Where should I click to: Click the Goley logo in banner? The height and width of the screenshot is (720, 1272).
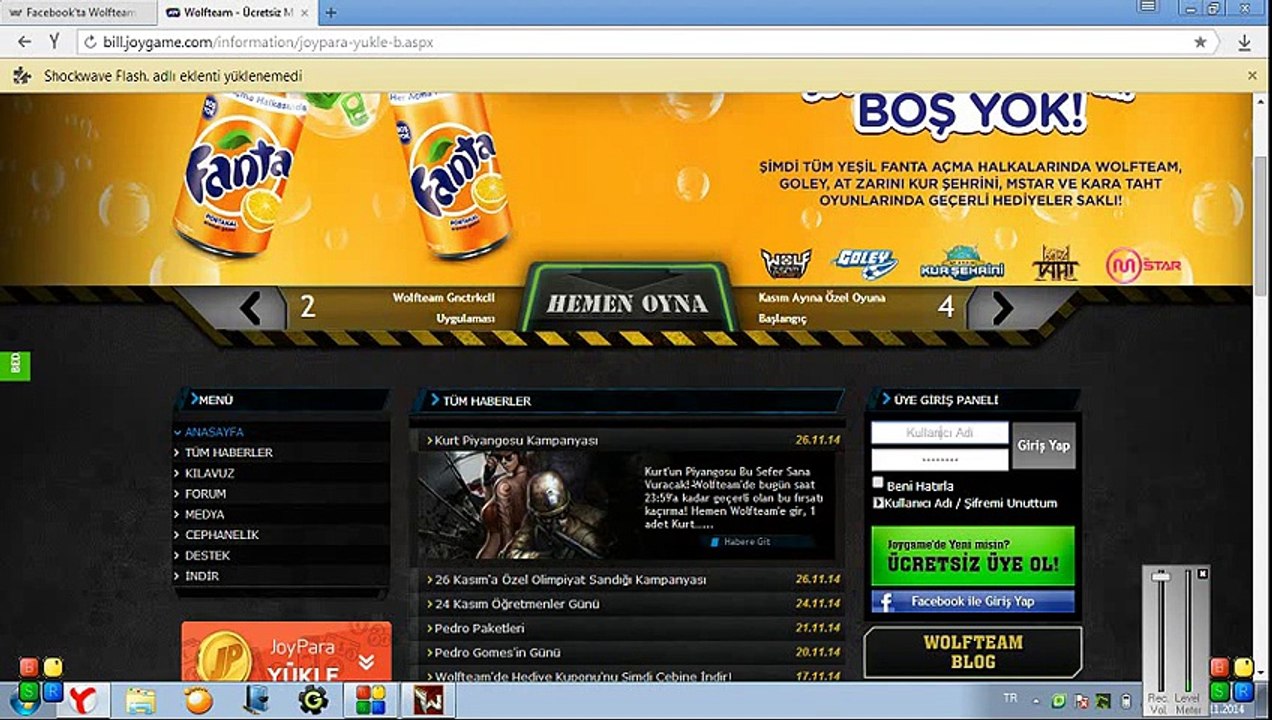(864, 264)
